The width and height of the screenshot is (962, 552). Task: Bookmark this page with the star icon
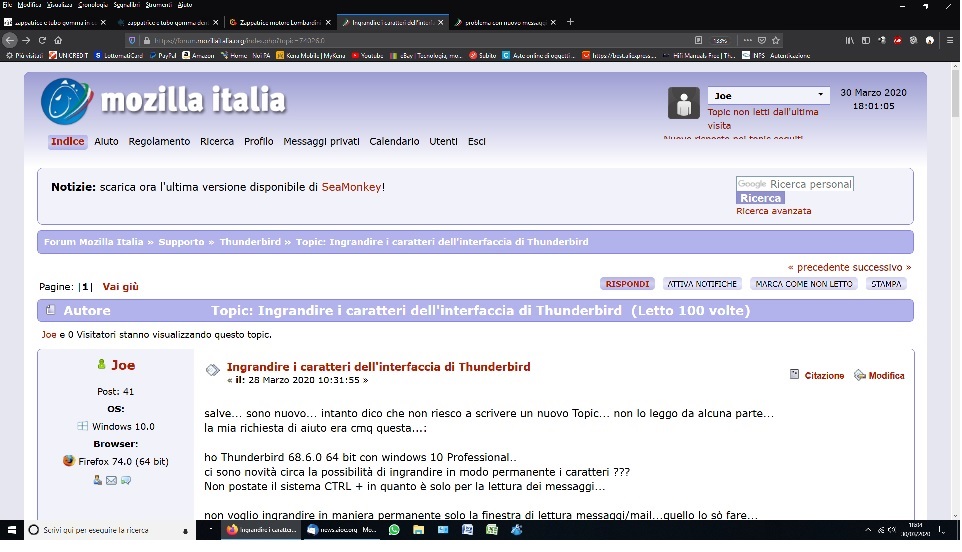[x=776, y=40]
